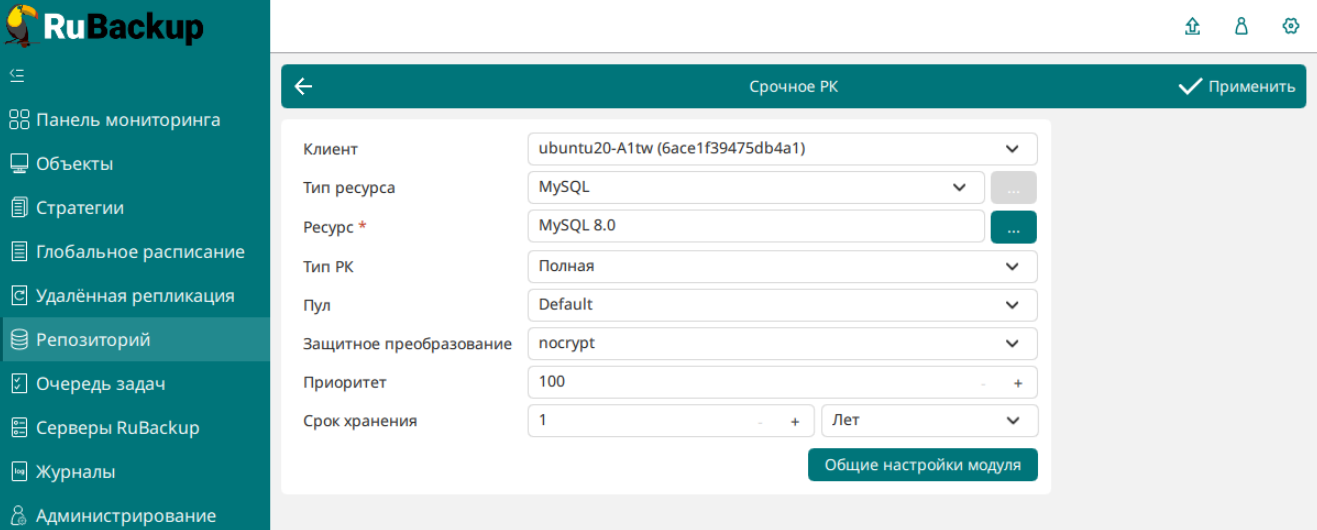This screenshot has height=530, width=1317.
Task: Click Общие настройки модуля button
Action: tap(922, 465)
